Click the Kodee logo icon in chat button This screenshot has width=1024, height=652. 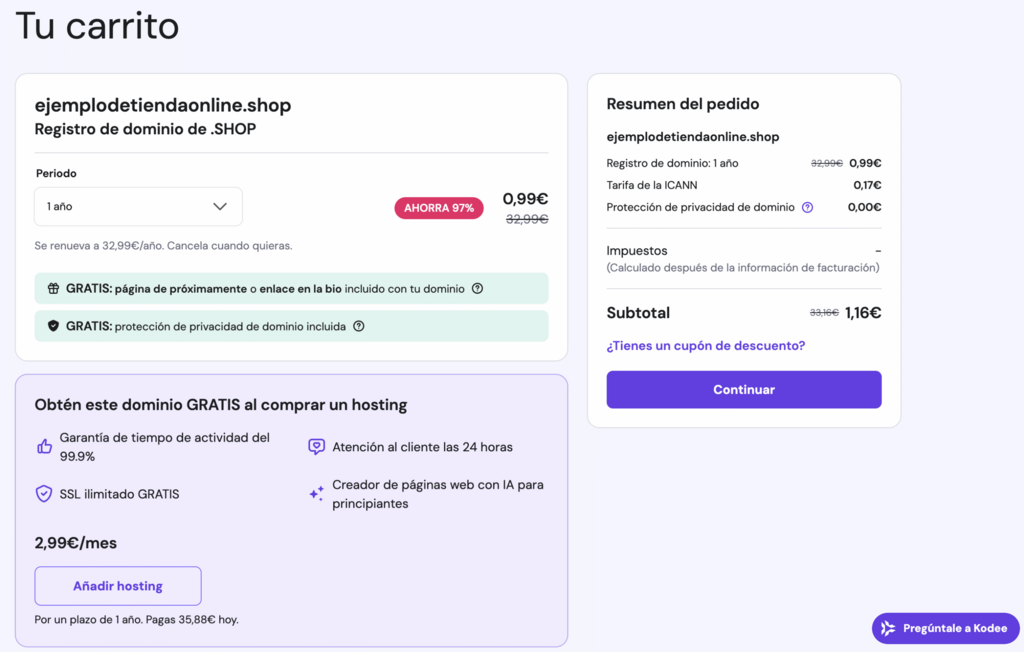[888, 628]
